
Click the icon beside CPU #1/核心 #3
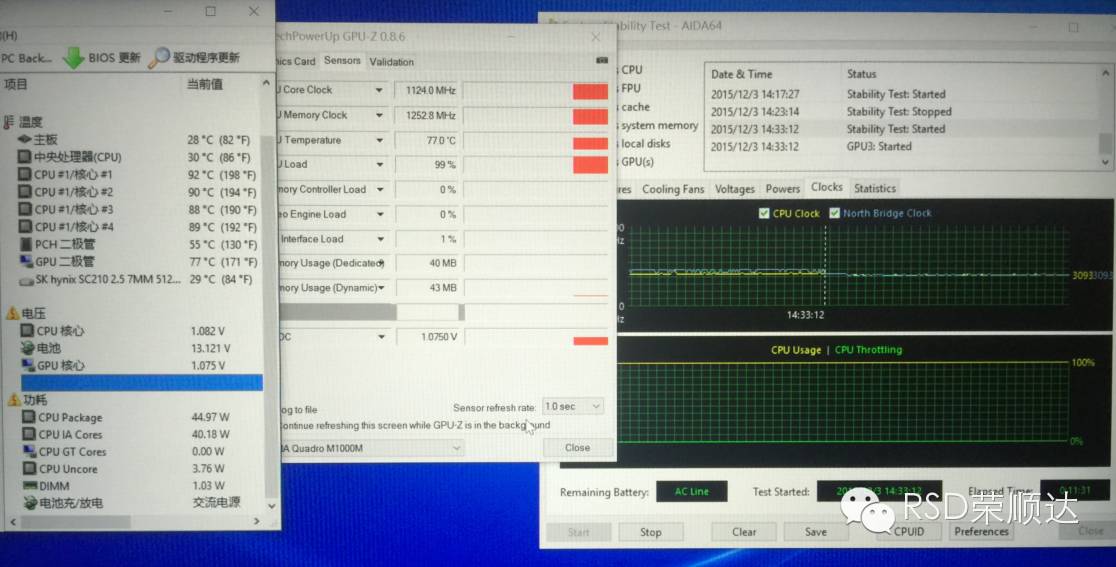click(25, 209)
